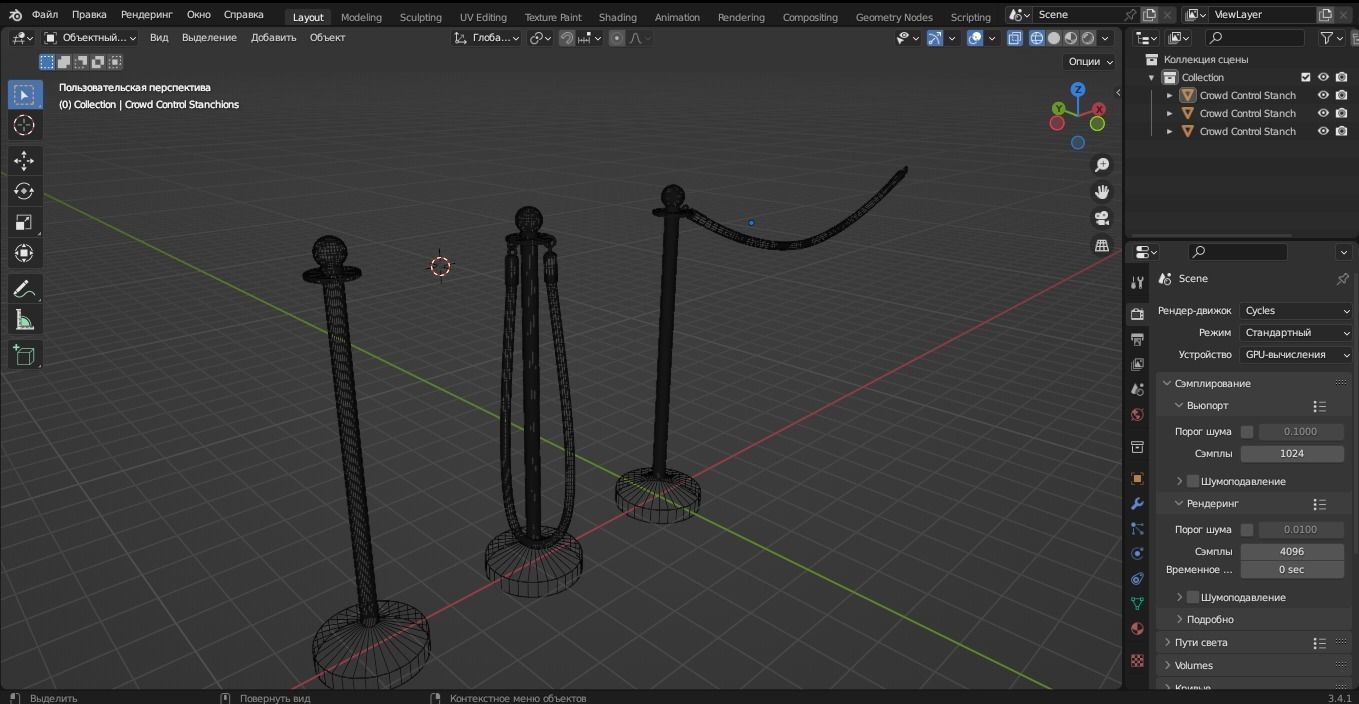The height and width of the screenshot is (704, 1359).
Task: Select the 3D Cursor tool
Action: click(25, 125)
